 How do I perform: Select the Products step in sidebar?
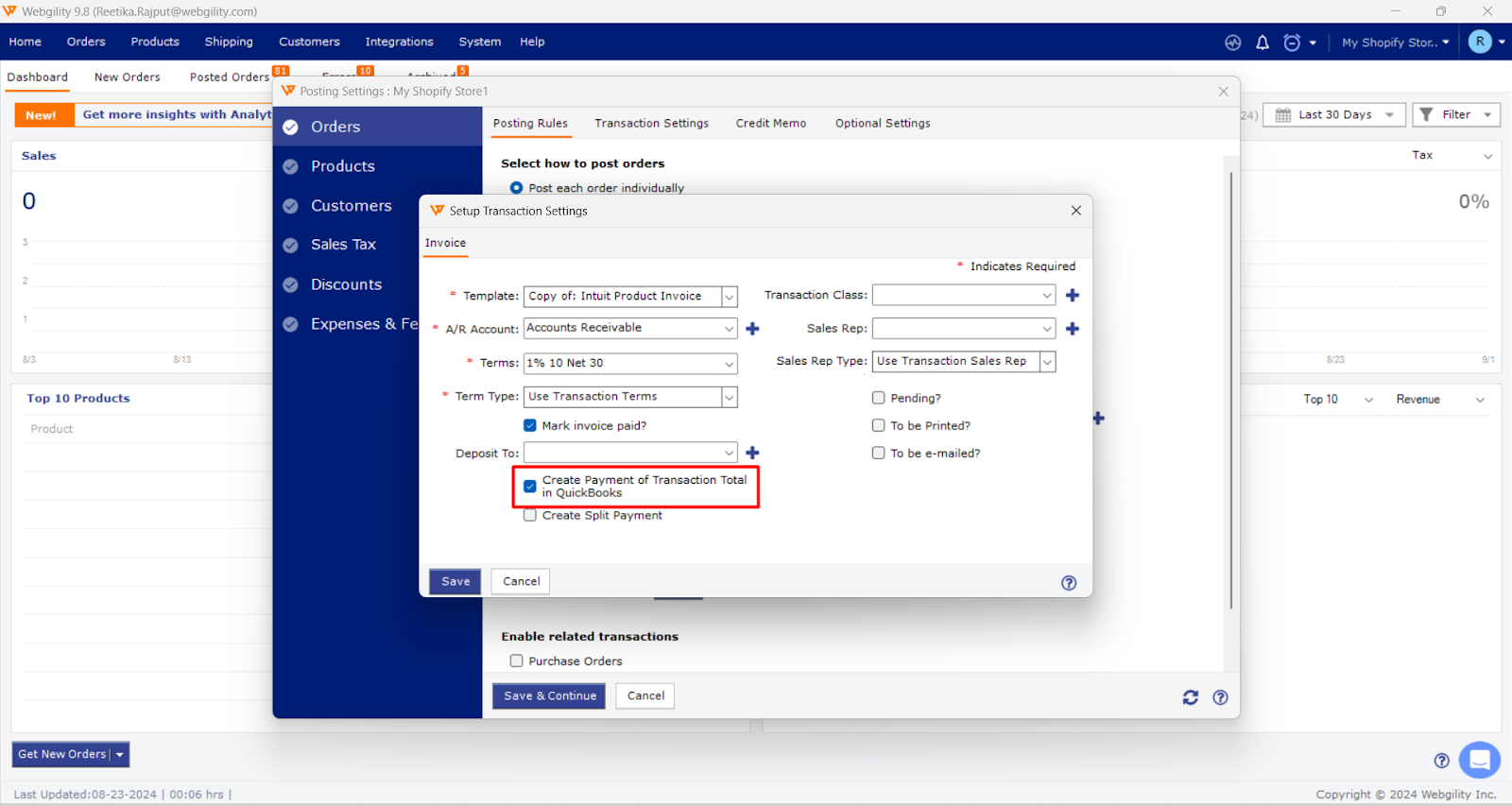pyautogui.click(x=377, y=166)
